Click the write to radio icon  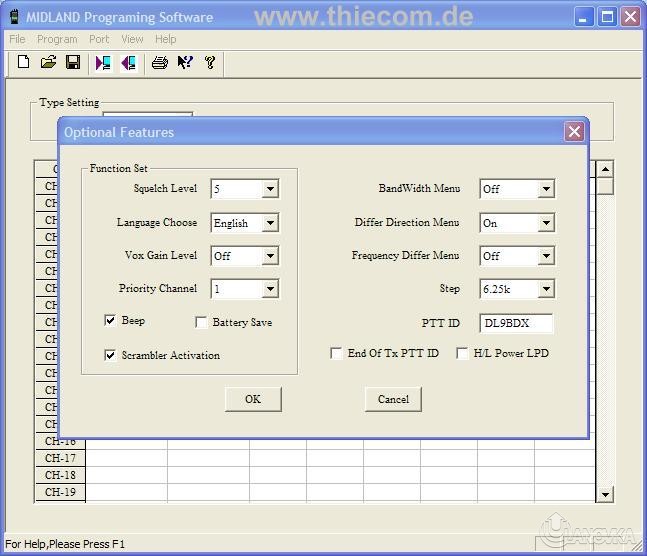128,63
